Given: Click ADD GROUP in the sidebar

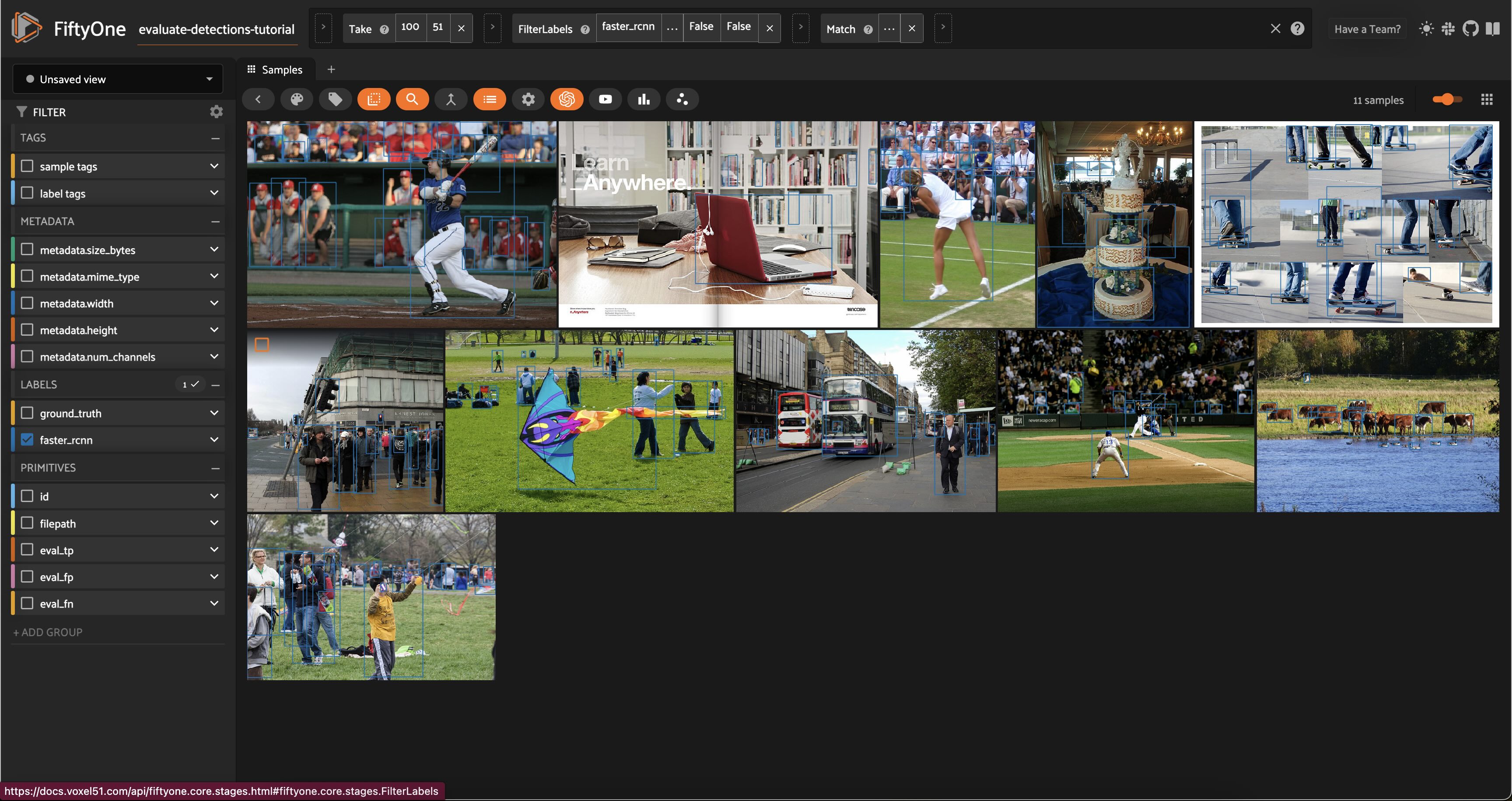Looking at the screenshot, I should click(x=48, y=632).
